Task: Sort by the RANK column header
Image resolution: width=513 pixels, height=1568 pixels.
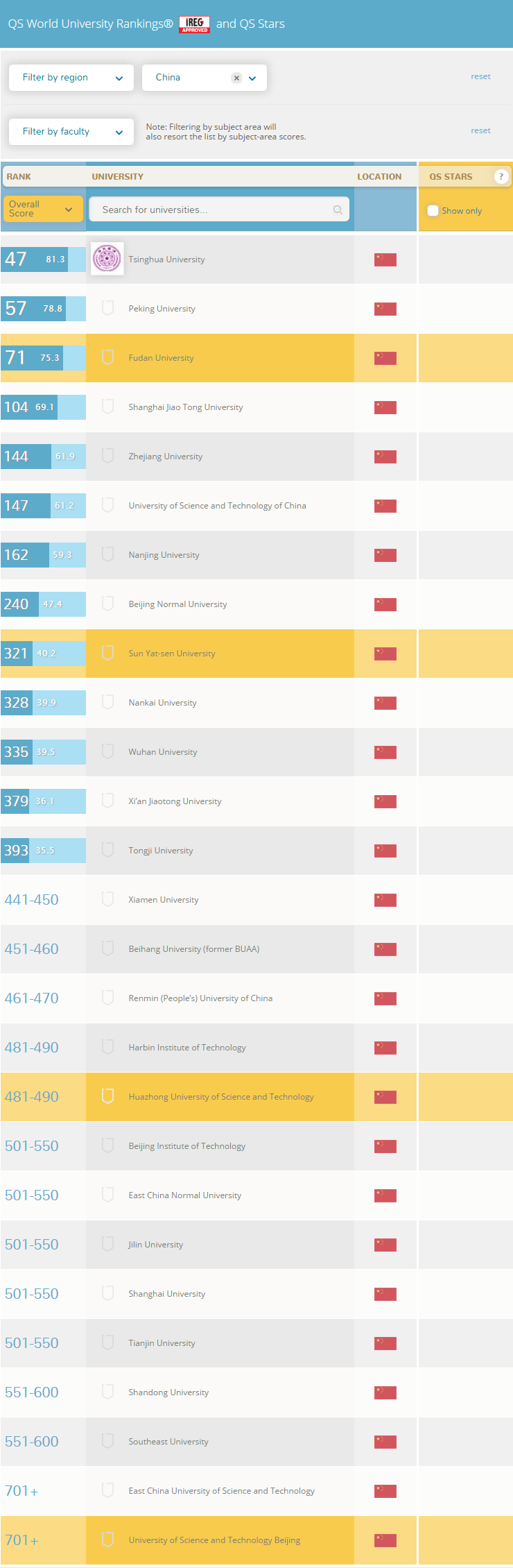Action: [19, 177]
